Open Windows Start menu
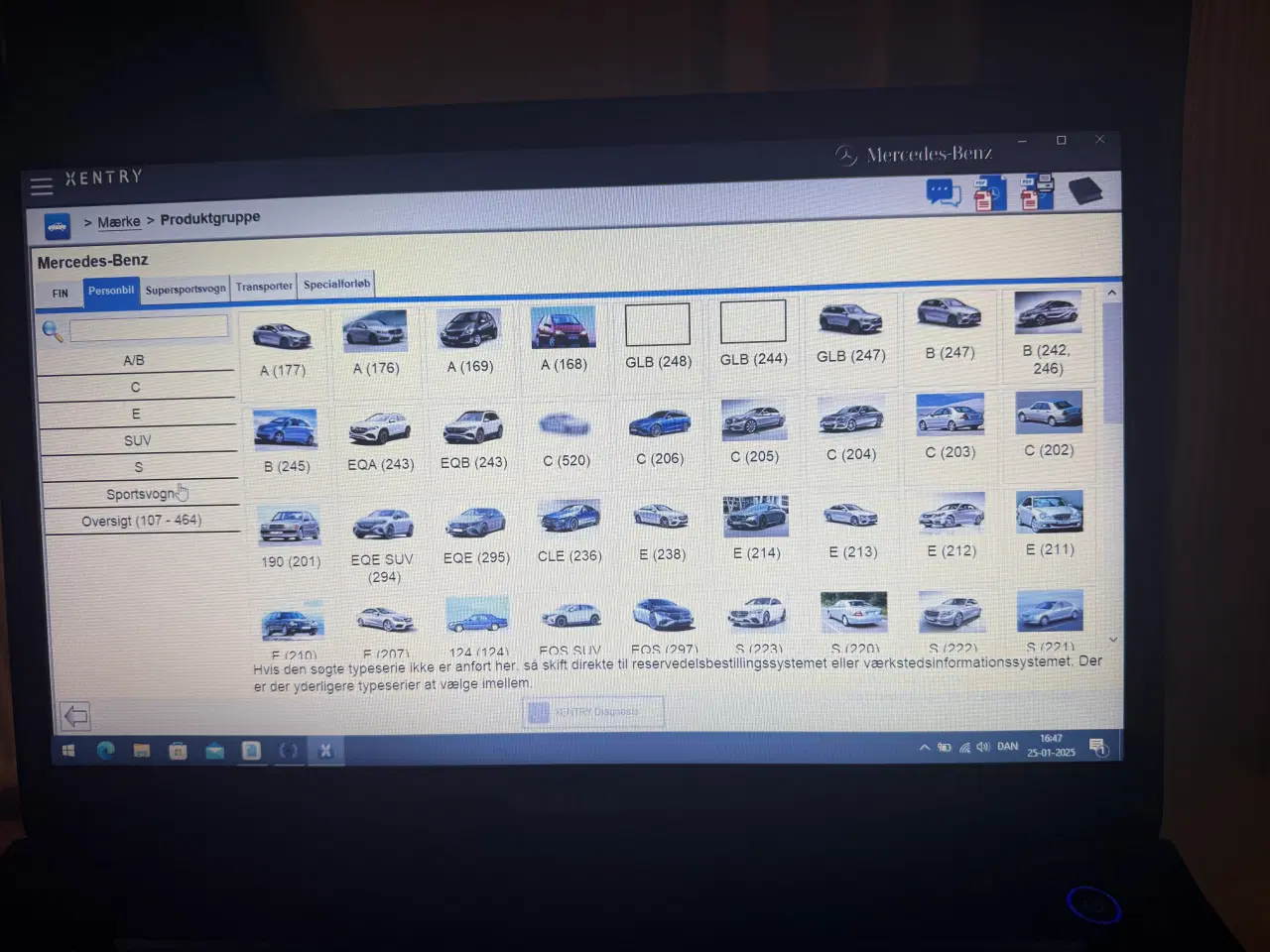The width and height of the screenshot is (1270, 952). pos(68,751)
